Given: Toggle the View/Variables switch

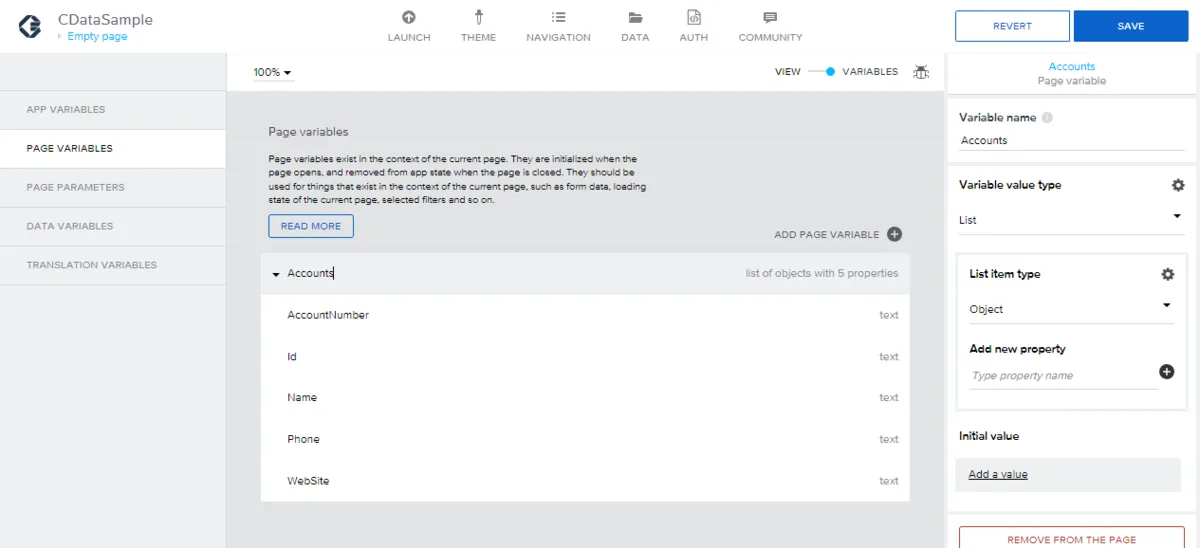Looking at the screenshot, I should tap(821, 72).
